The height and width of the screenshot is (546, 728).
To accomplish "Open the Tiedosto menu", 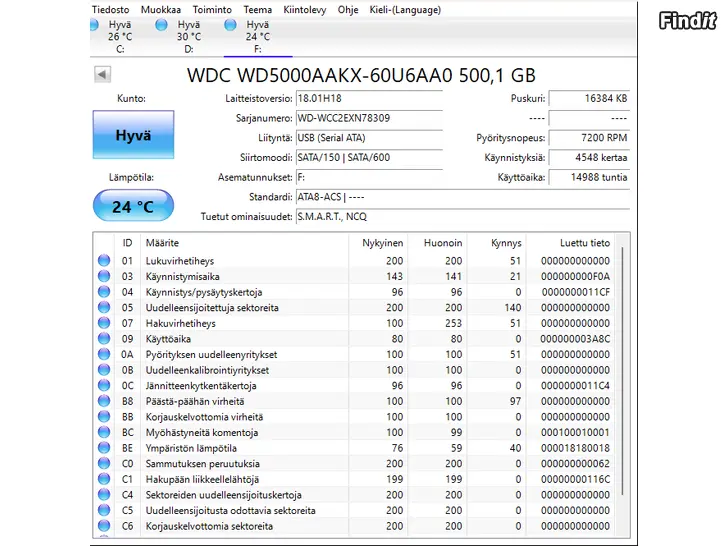I will tap(110, 9).
